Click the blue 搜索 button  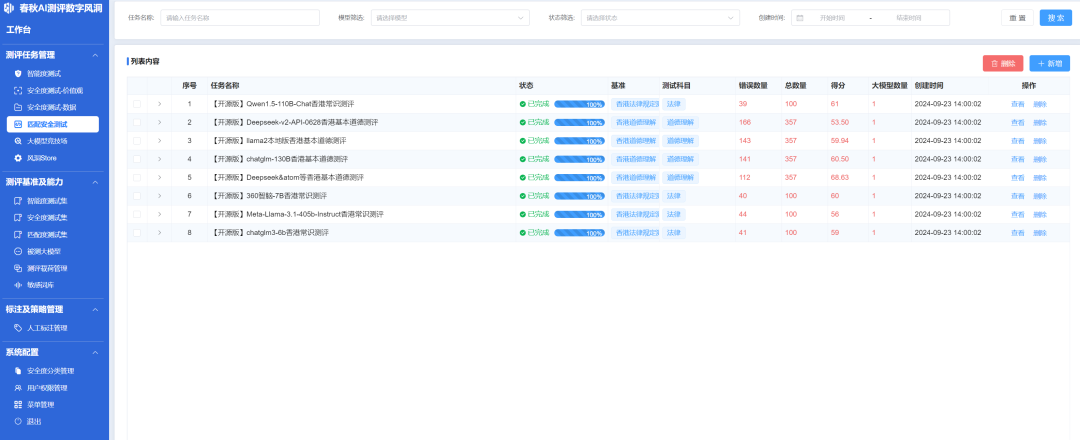(x=1054, y=18)
